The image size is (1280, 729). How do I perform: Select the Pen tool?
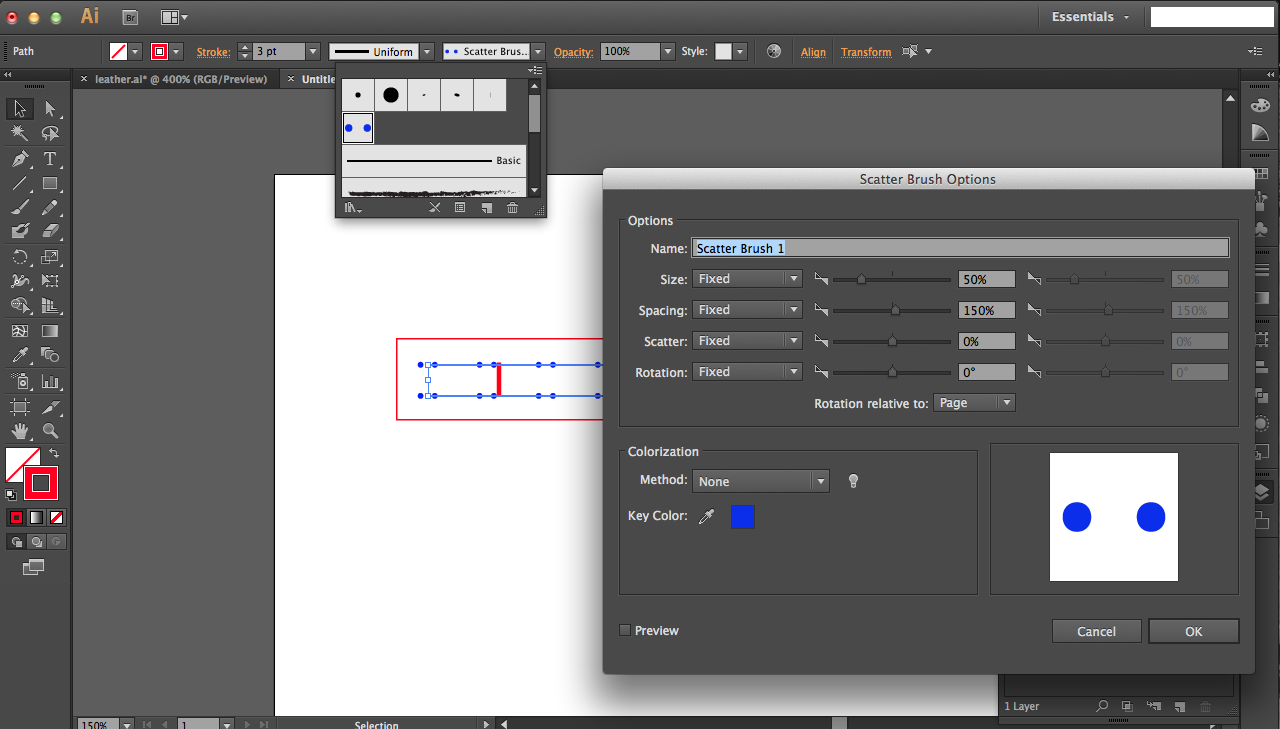20,159
